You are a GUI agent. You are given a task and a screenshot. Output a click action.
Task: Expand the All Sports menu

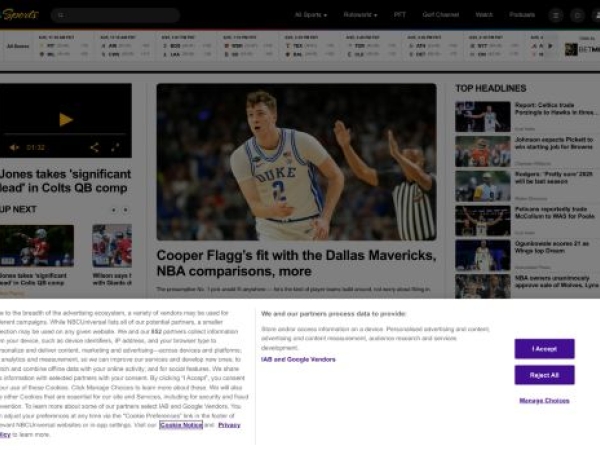pyautogui.click(x=310, y=15)
